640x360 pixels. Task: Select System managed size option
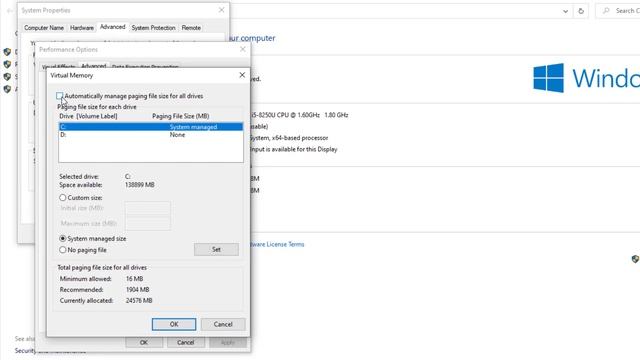(x=62, y=238)
